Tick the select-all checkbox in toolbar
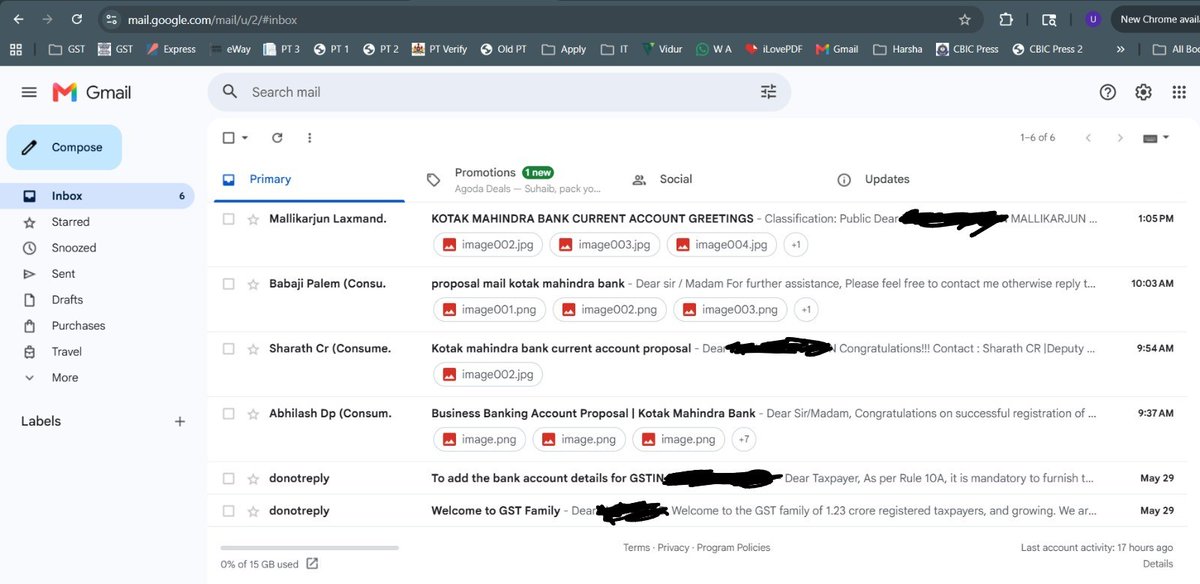 tap(229, 138)
